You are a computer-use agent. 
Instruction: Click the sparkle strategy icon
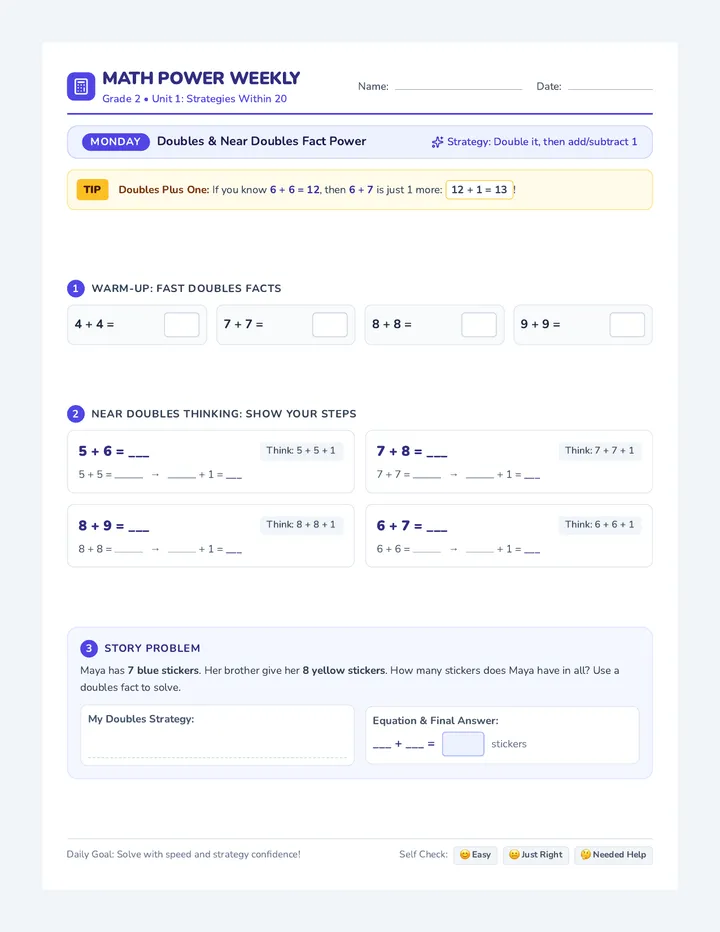pyautogui.click(x=438, y=142)
